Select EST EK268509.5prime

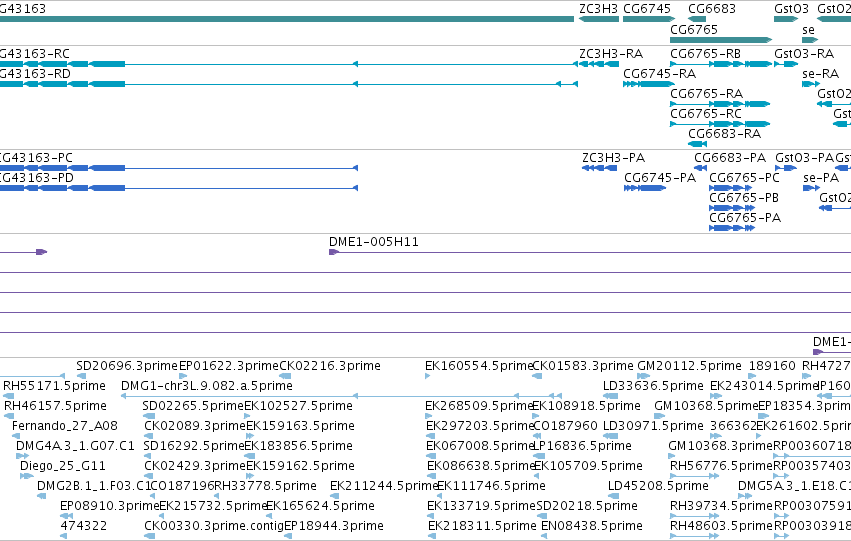click(429, 416)
